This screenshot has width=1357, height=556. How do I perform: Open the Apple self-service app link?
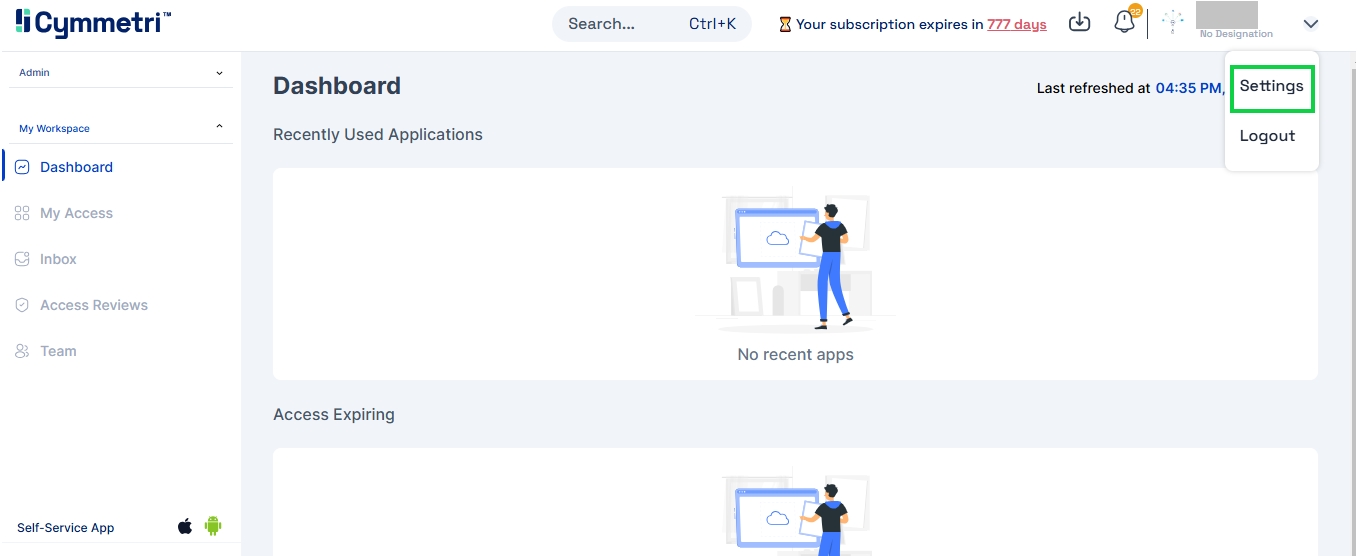point(185,526)
